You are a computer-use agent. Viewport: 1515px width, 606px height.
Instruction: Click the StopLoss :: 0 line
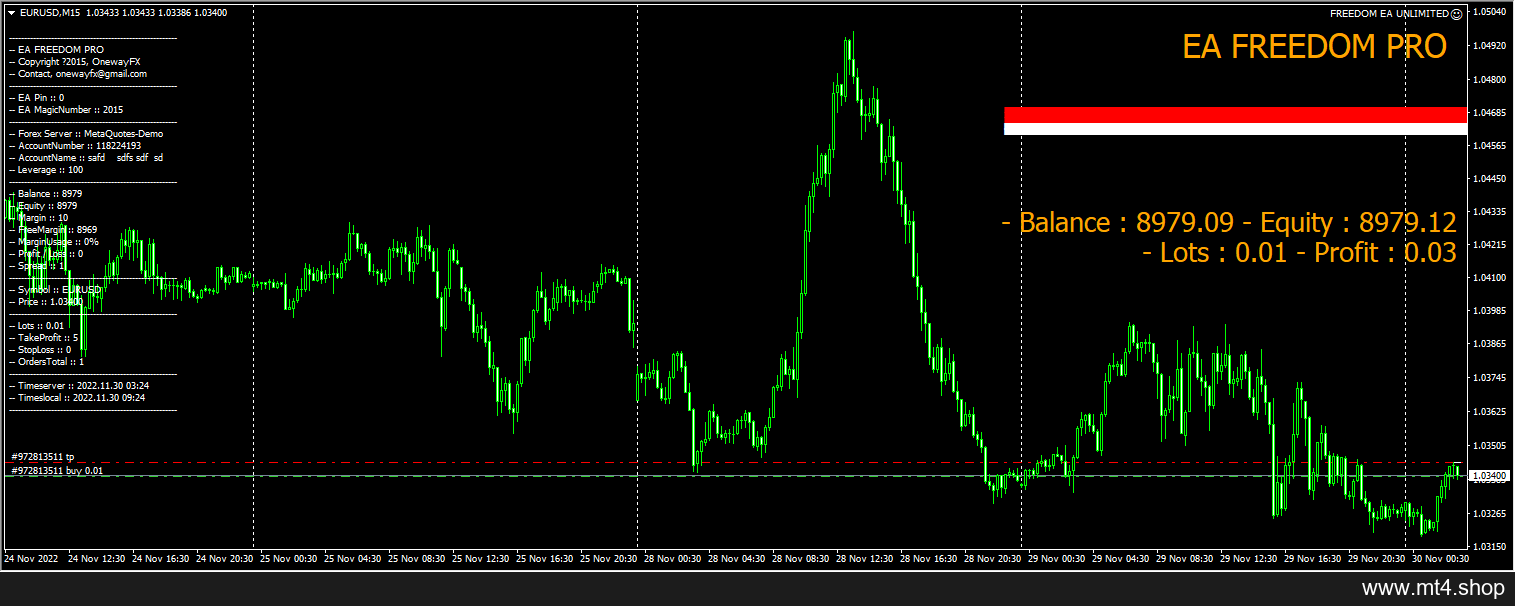(40, 350)
